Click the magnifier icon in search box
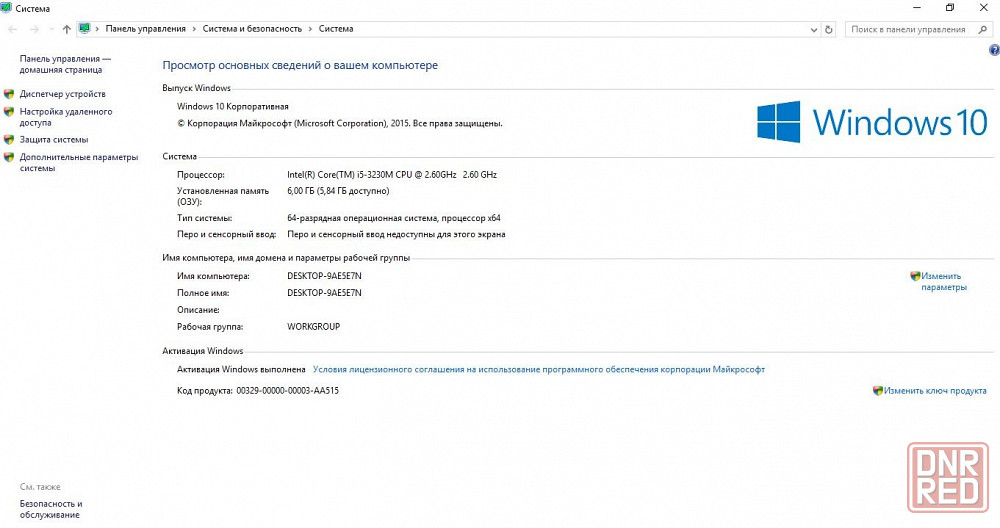Viewport: 1000px width, 528px height. pyautogui.click(x=983, y=30)
